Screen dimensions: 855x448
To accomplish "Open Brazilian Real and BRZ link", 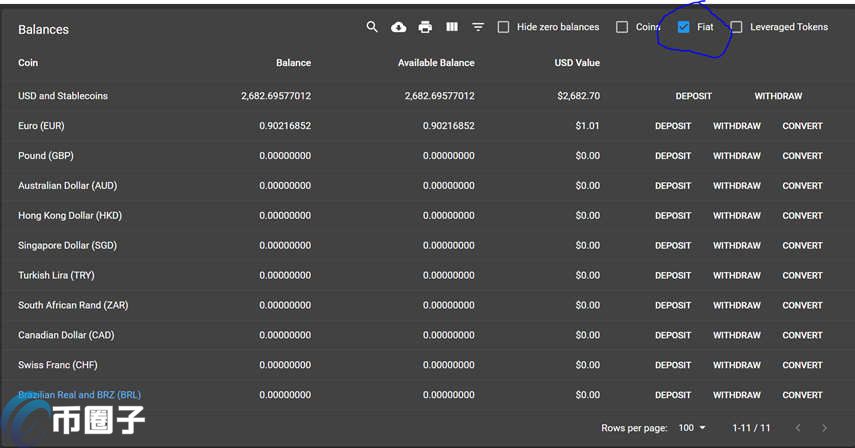I will coord(79,395).
